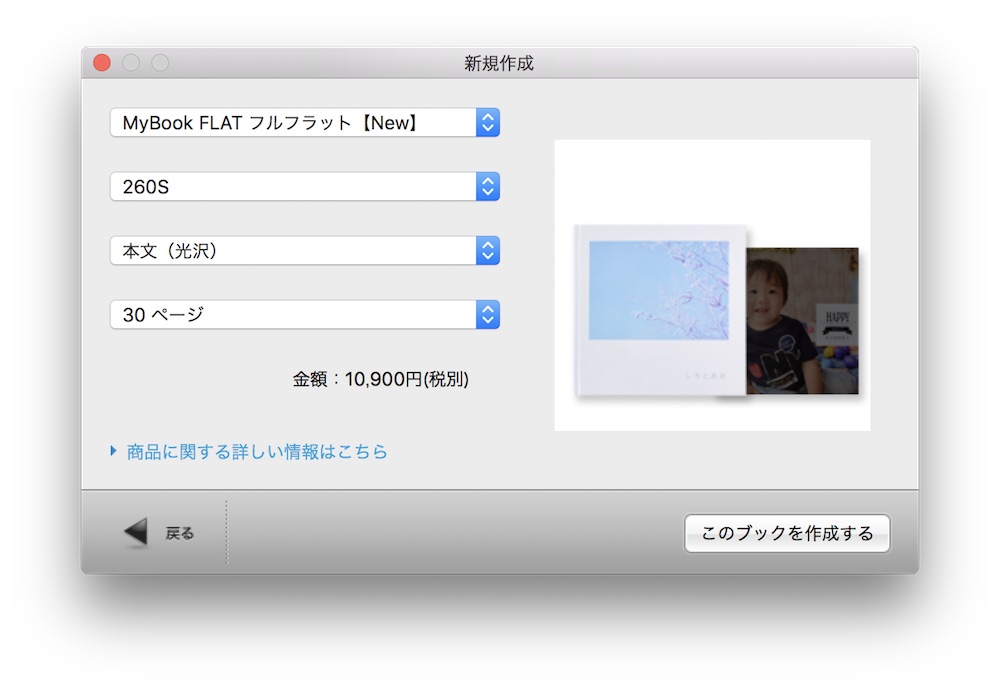Open the MyBook FLAT フルフラット product dropdown
Image resolution: width=1000 pixels, height=690 pixels.
point(305,122)
